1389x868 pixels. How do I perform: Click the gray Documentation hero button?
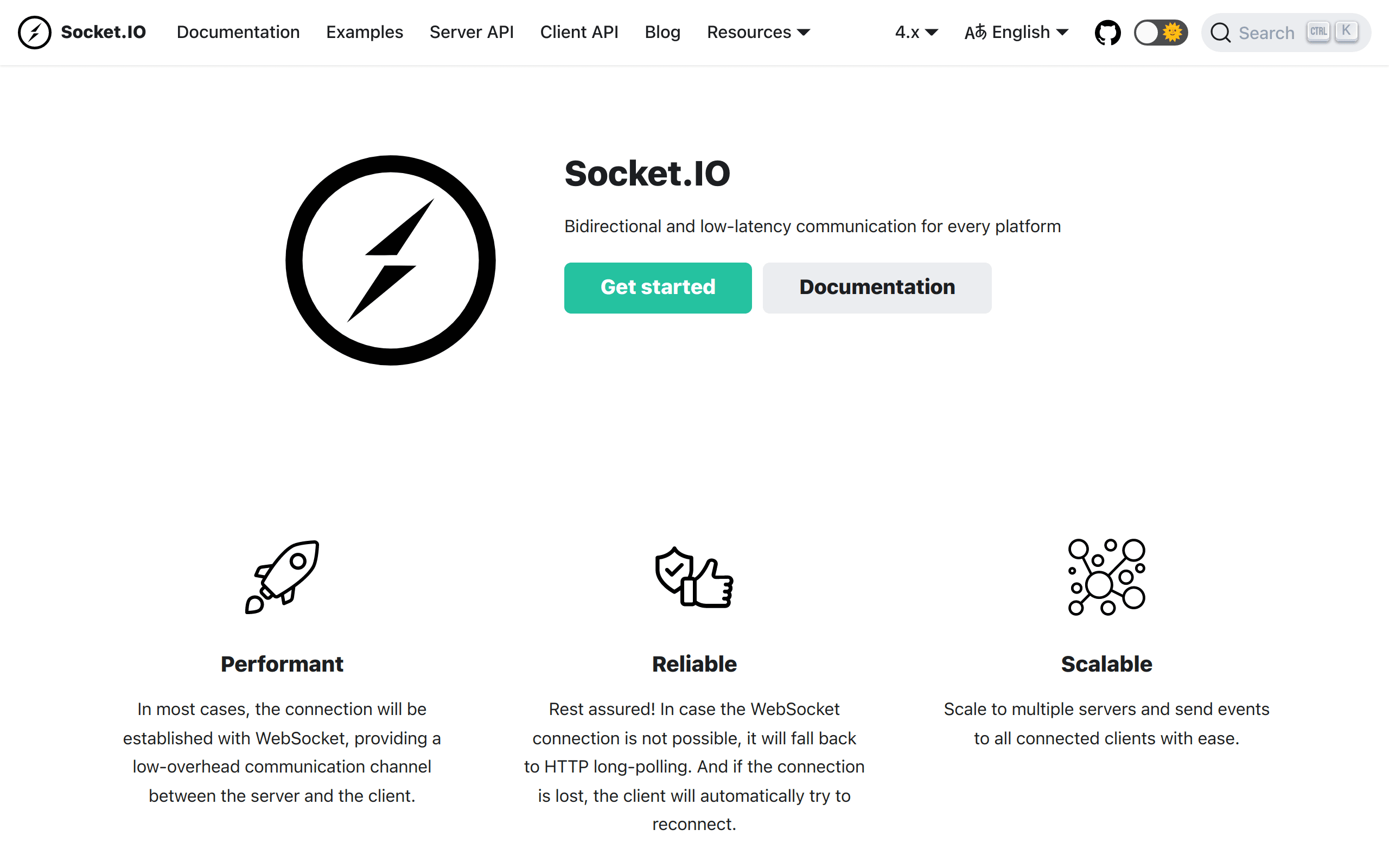tap(877, 288)
